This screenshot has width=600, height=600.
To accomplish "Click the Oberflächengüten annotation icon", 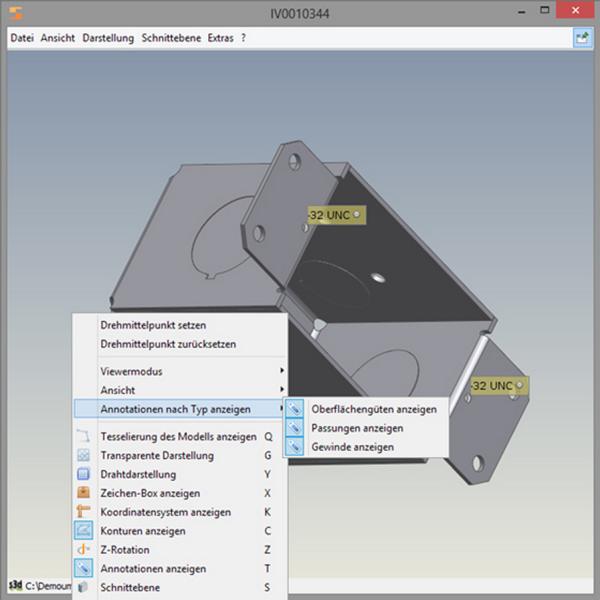I will point(294,409).
